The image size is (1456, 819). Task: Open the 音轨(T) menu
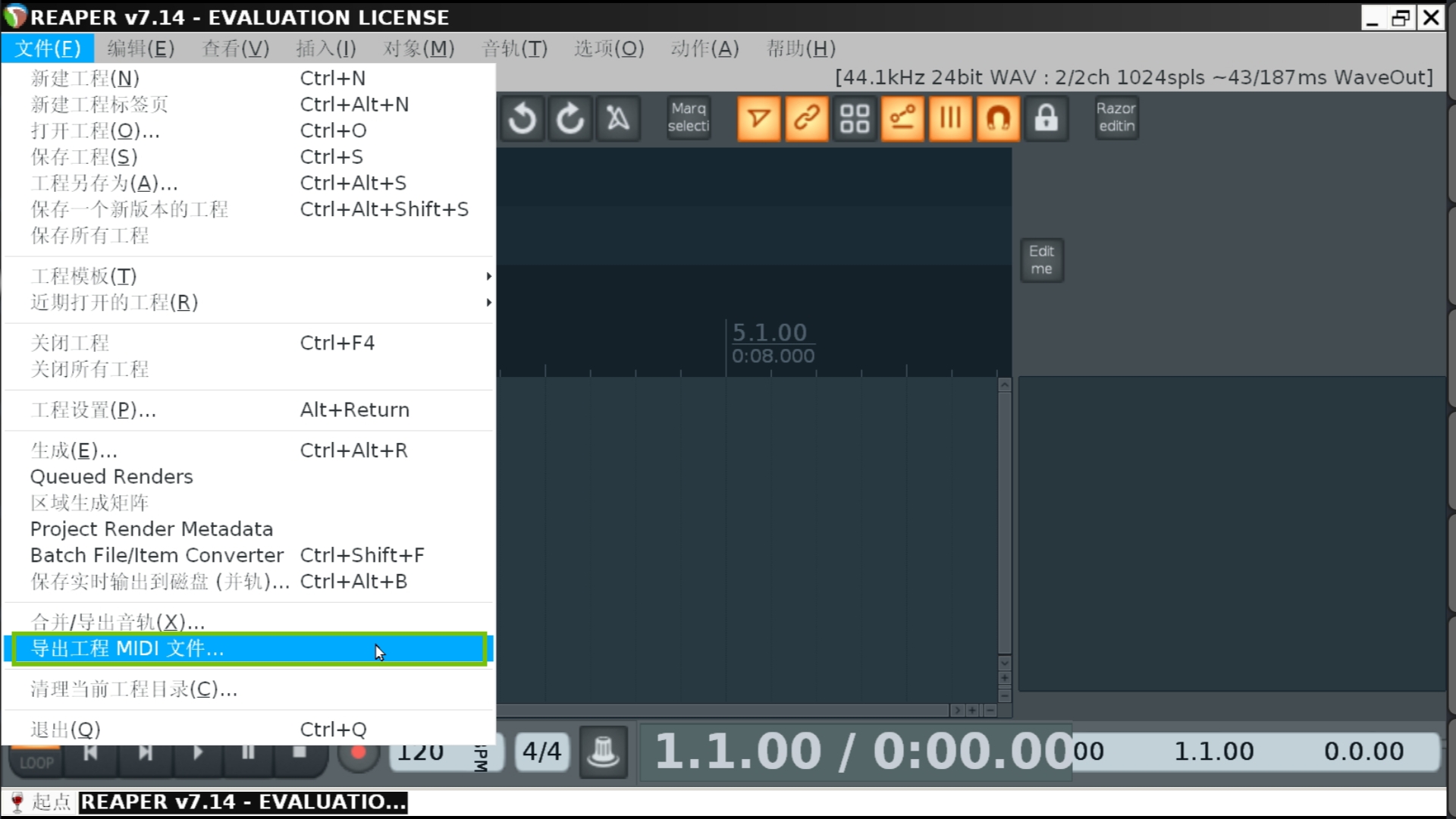tap(515, 49)
